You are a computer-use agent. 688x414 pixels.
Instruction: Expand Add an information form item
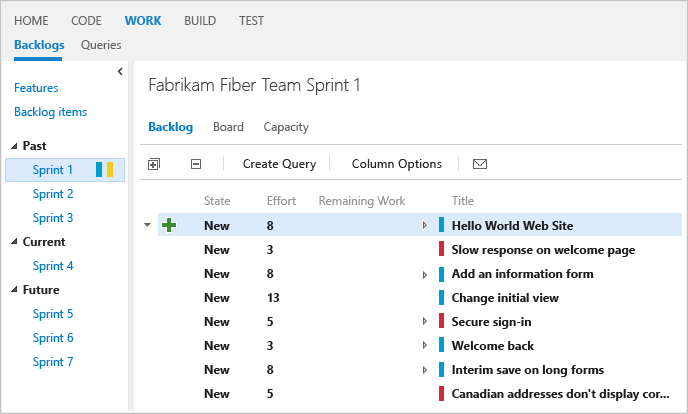[x=424, y=275]
